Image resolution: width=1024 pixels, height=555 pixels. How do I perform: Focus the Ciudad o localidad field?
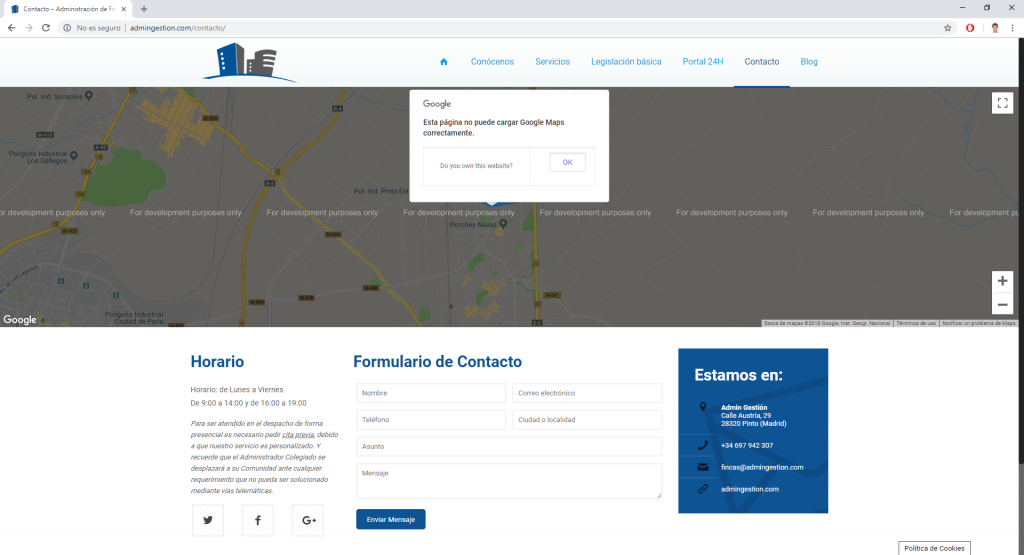[x=586, y=420]
